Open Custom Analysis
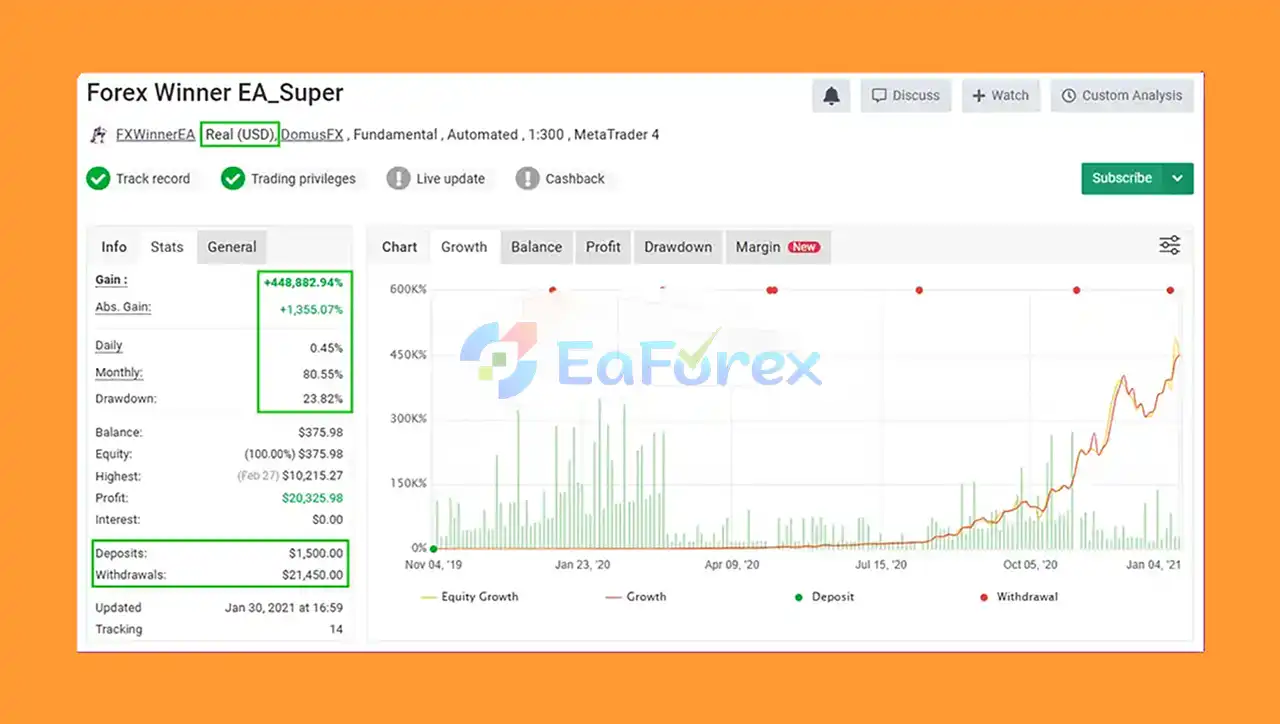 (1122, 96)
